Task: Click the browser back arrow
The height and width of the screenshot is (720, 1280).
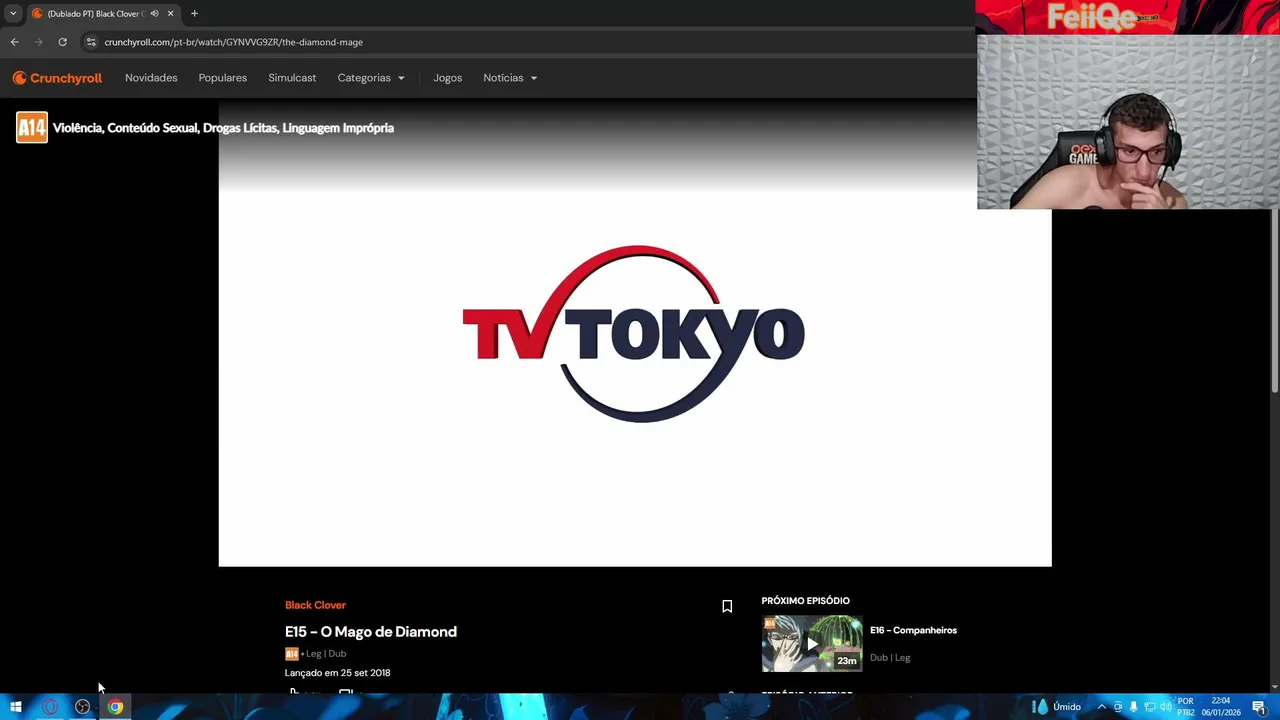Action: coord(14,42)
